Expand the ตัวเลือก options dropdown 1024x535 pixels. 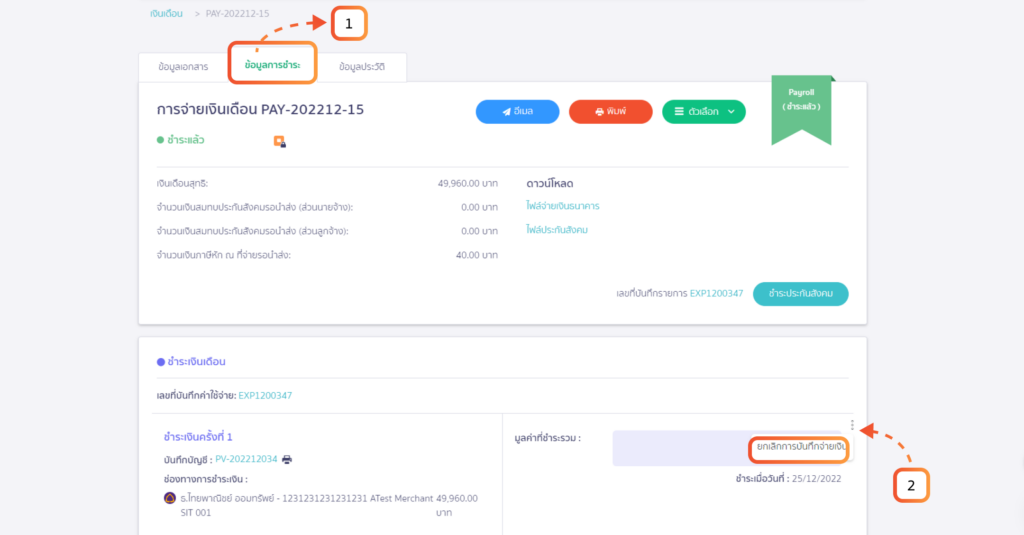[704, 112]
